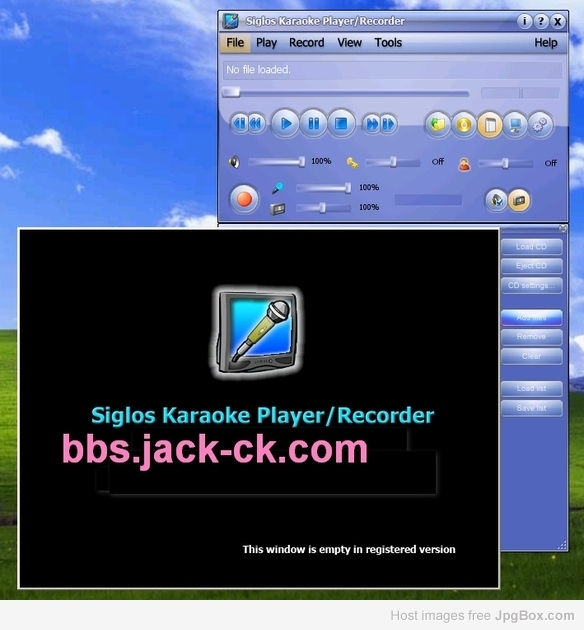Pause playback with the pause button
The image size is (584, 630).
[313, 124]
